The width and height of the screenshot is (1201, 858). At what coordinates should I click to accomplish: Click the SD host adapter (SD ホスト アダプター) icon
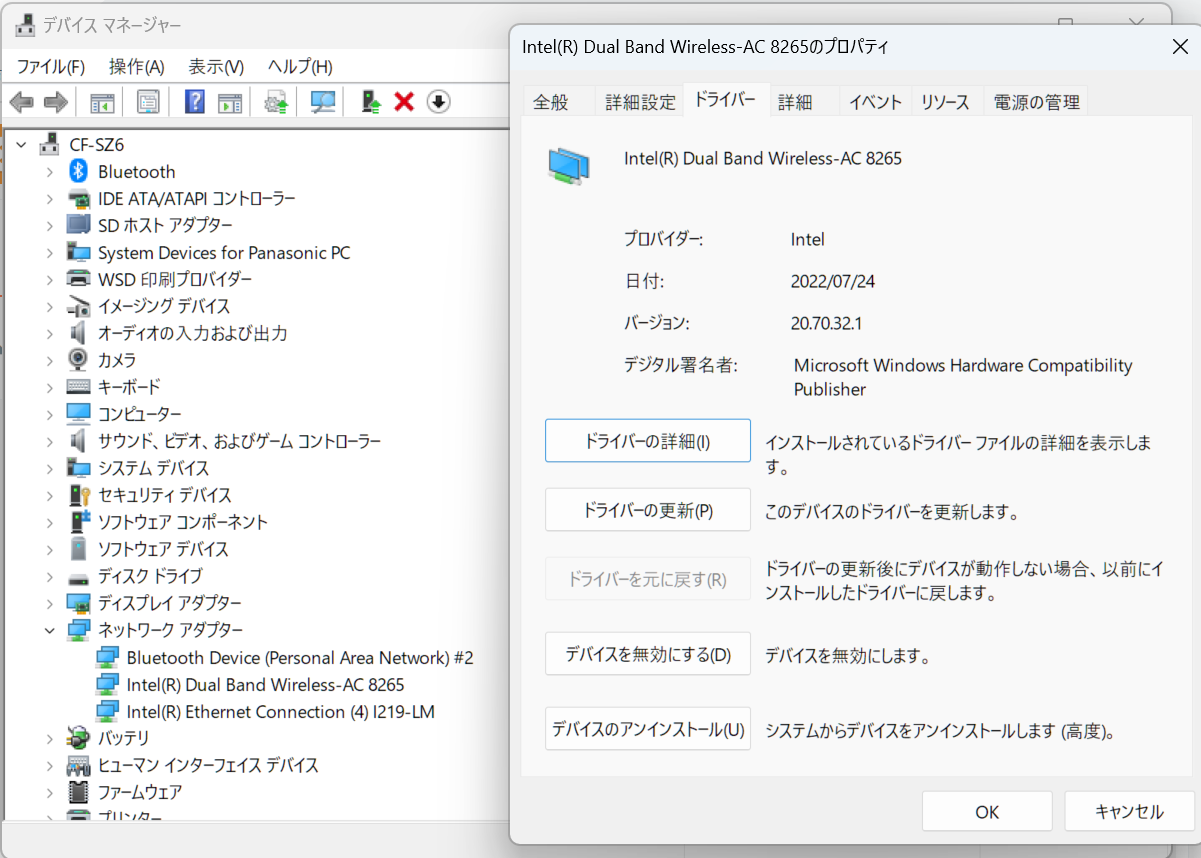[78, 225]
